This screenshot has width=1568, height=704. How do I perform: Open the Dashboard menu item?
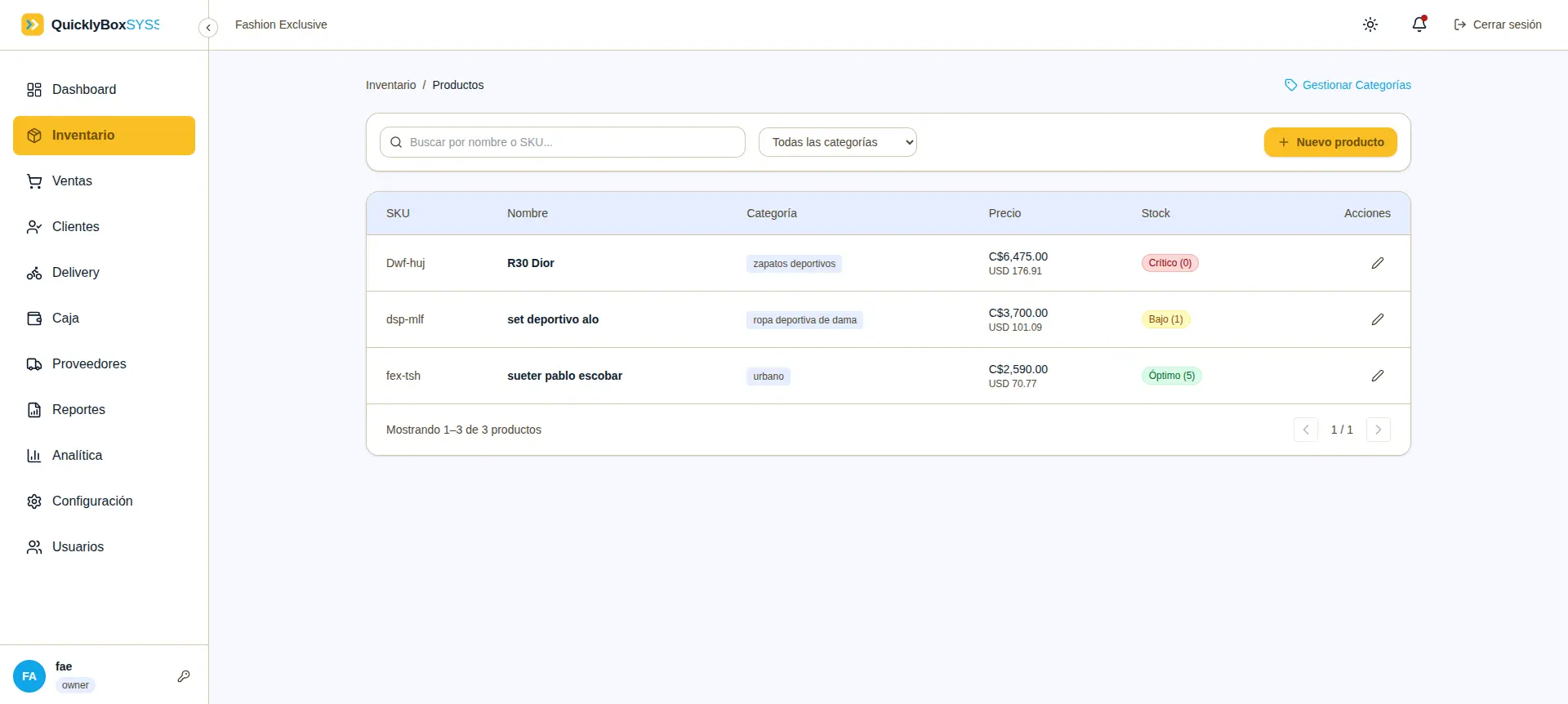[x=104, y=90]
